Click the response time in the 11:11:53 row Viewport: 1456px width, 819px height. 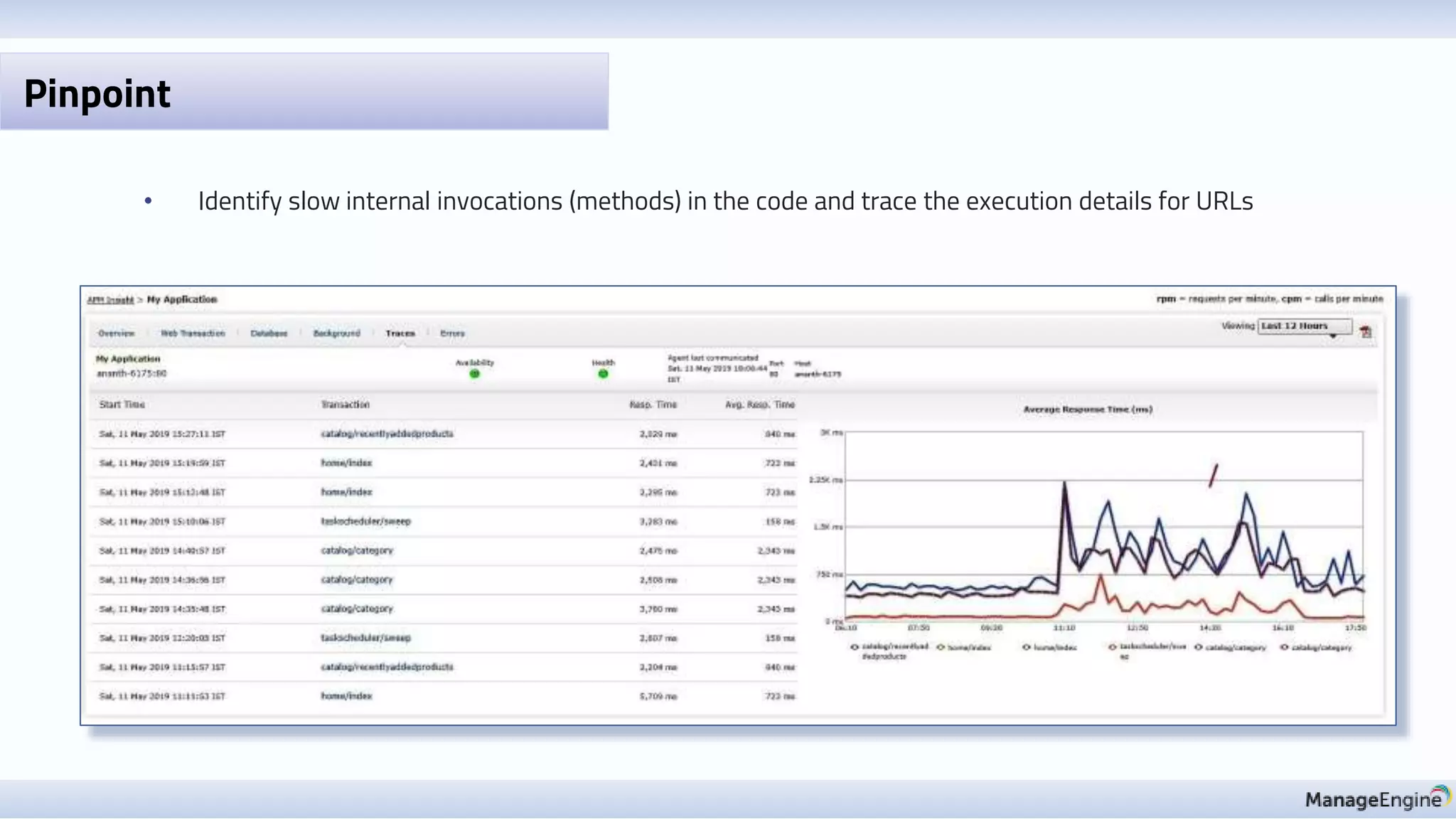(x=658, y=696)
